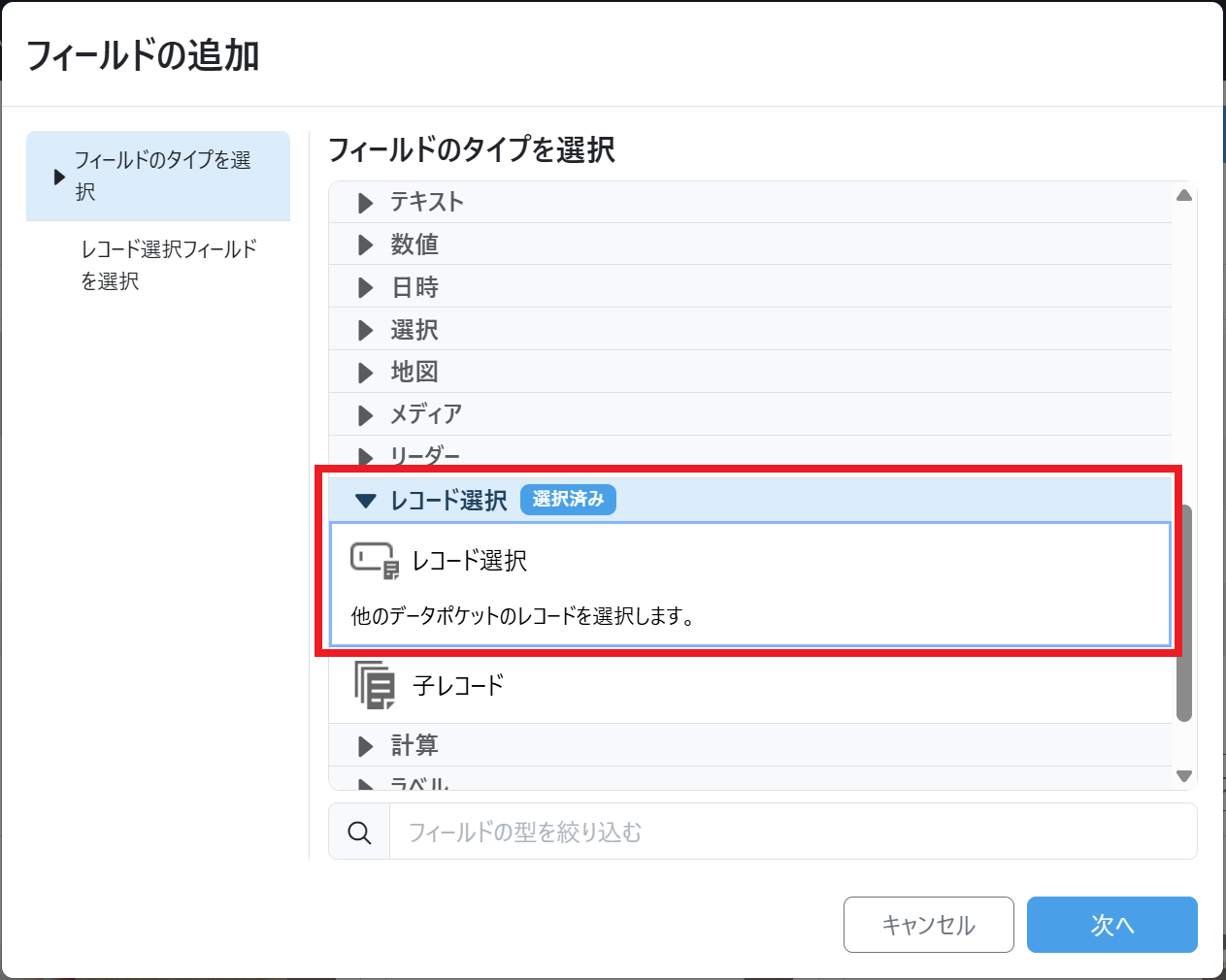This screenshot has height=980, width=1226.
Task: Expand the 計算 field category
Action: pos(414,745)
